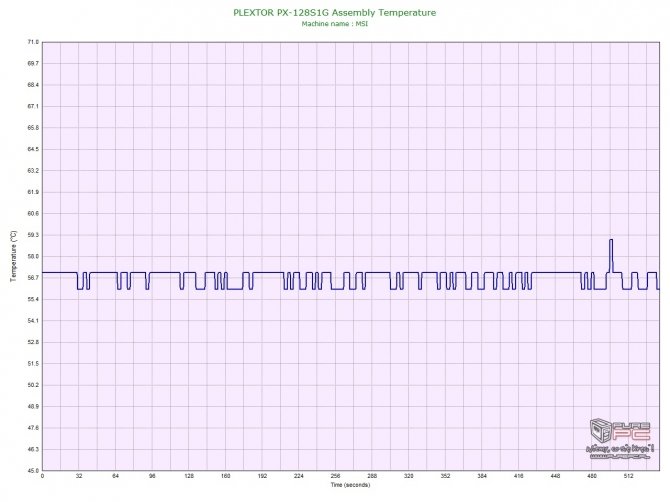
Task: Click the 0 tick on time axis
Action: coord(42,476)
